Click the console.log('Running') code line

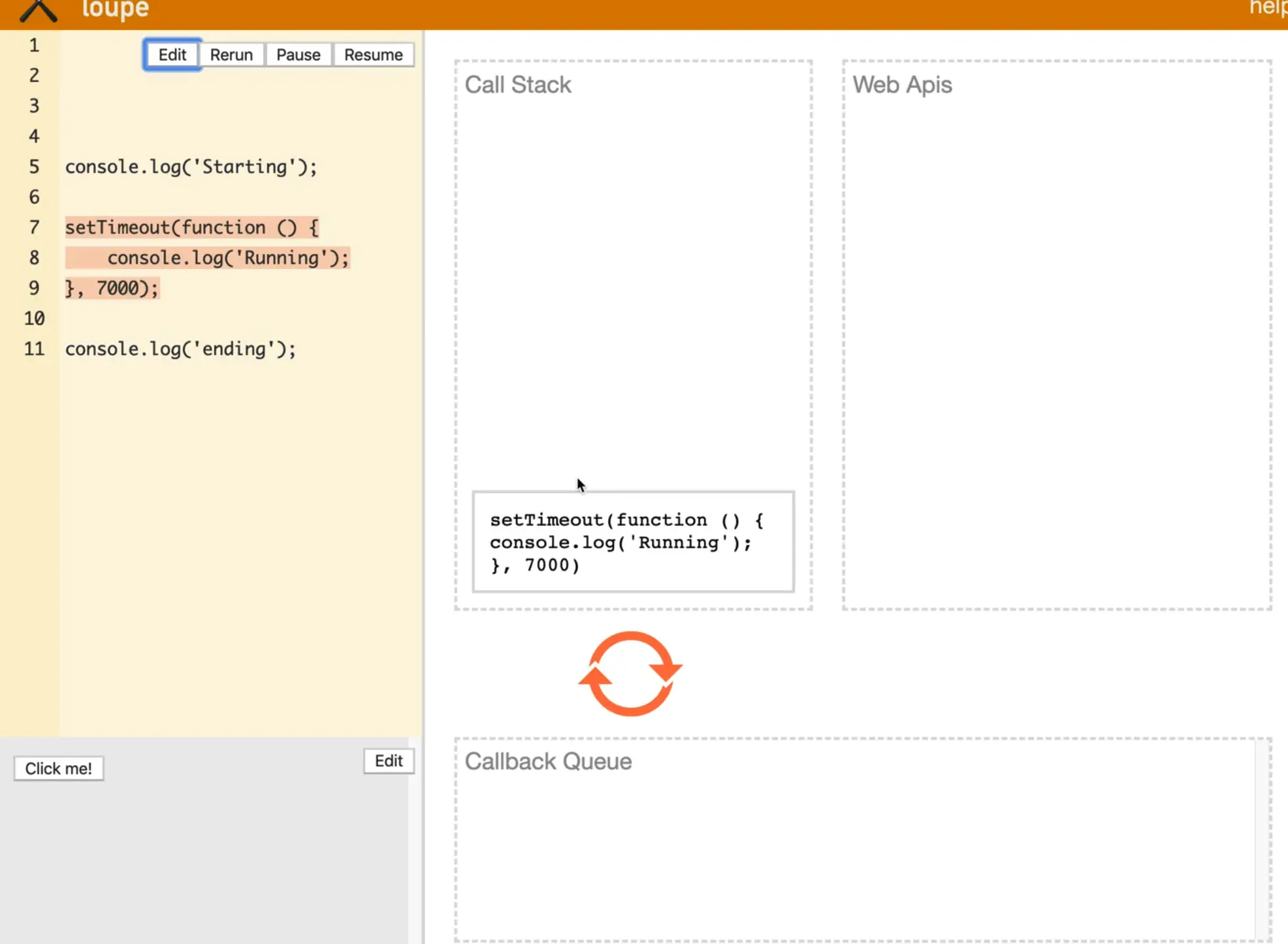[227, 259]
